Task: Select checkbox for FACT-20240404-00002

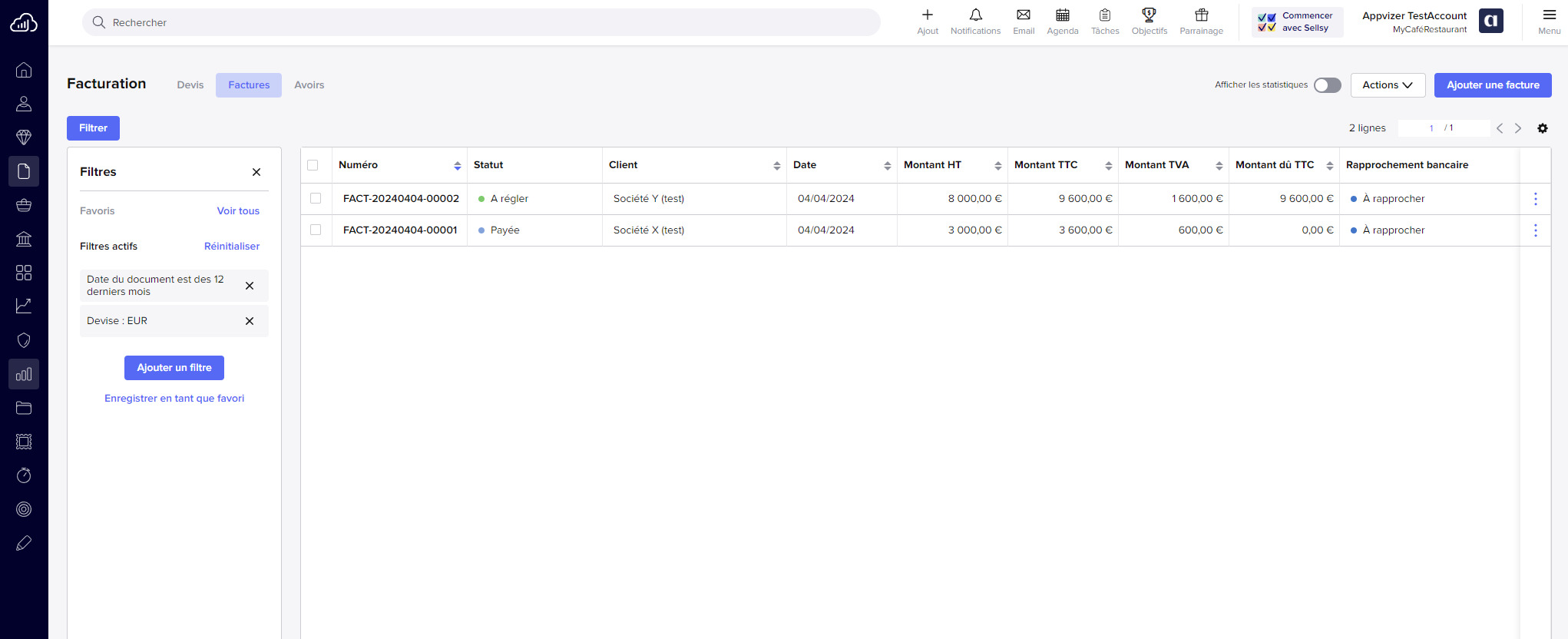Action: point(316,198)
